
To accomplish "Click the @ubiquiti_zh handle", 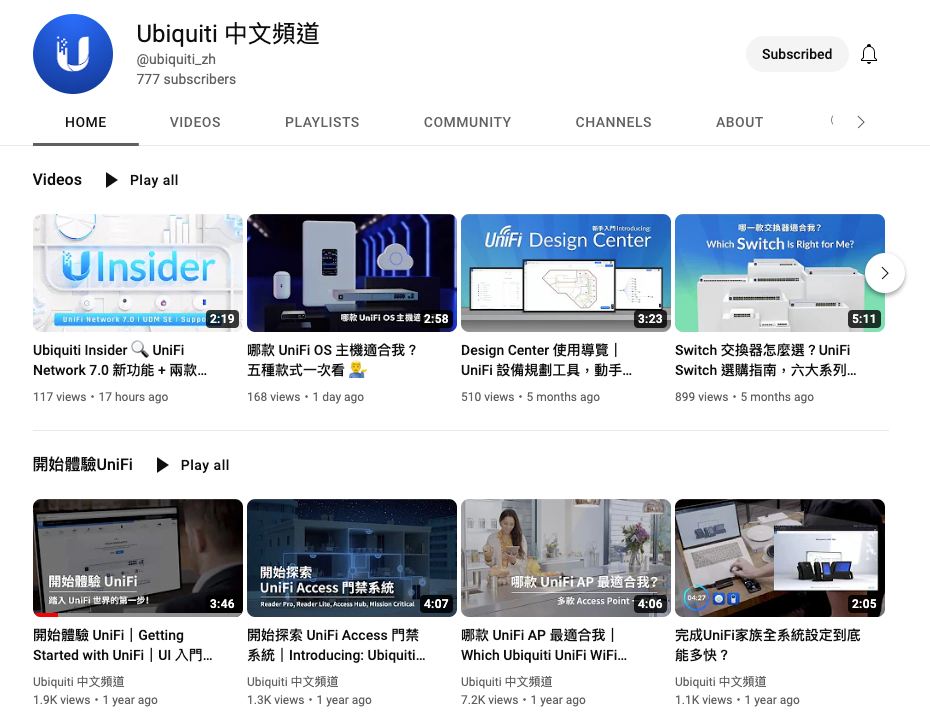I will click(176, 59).
